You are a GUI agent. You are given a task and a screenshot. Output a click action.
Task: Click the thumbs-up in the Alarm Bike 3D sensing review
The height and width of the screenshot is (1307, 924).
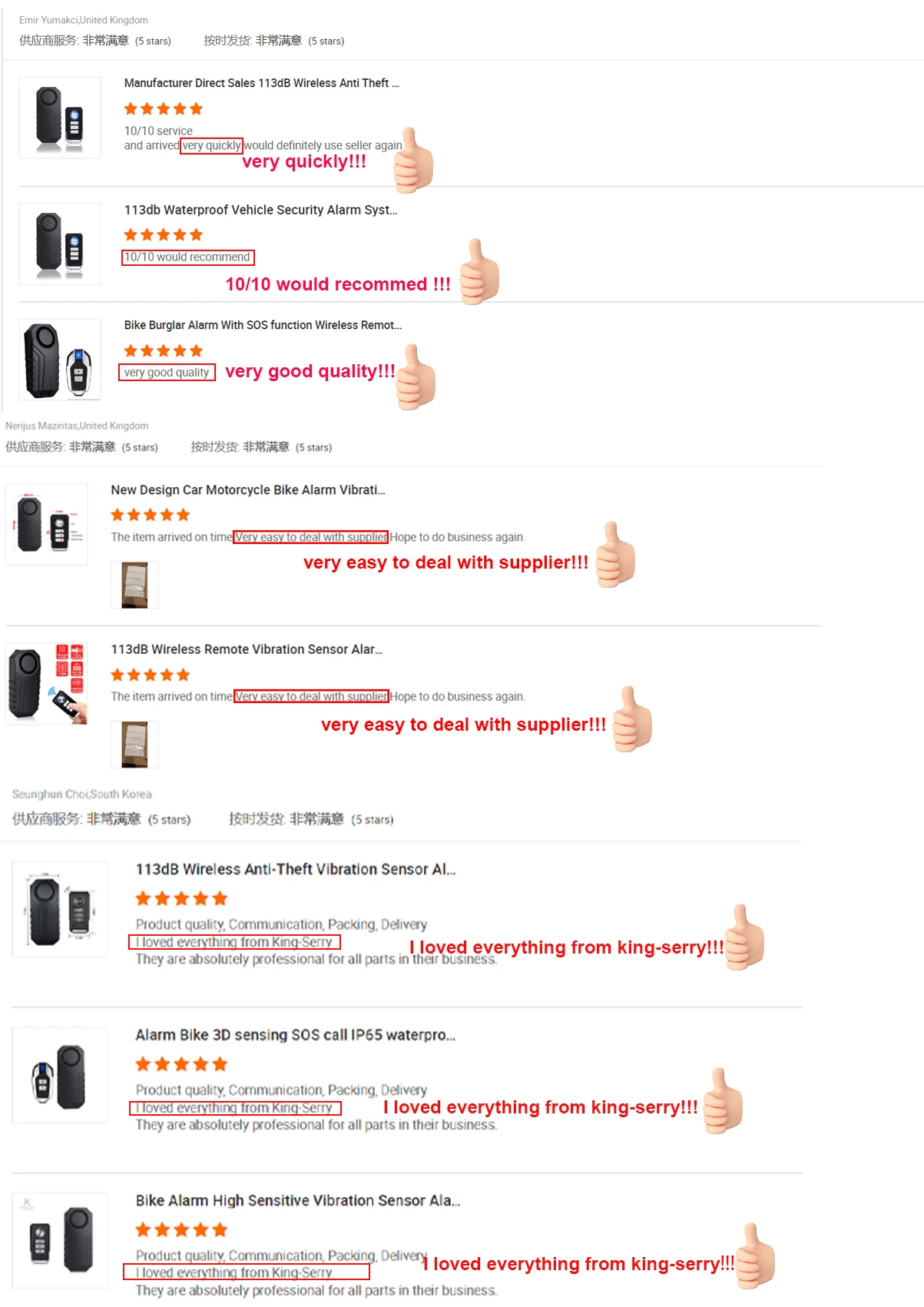click(x=723, y=1100)
